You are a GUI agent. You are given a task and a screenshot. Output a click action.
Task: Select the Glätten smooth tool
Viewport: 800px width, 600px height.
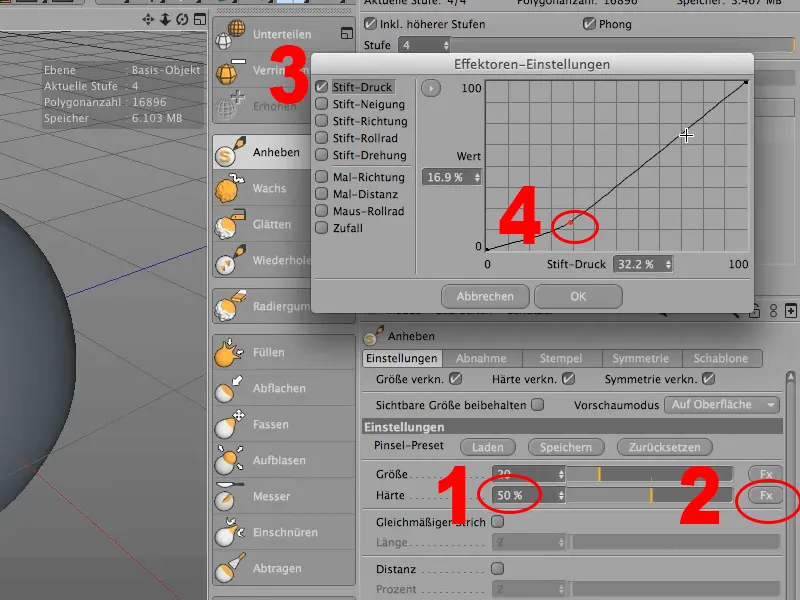[x=263, y=224]
